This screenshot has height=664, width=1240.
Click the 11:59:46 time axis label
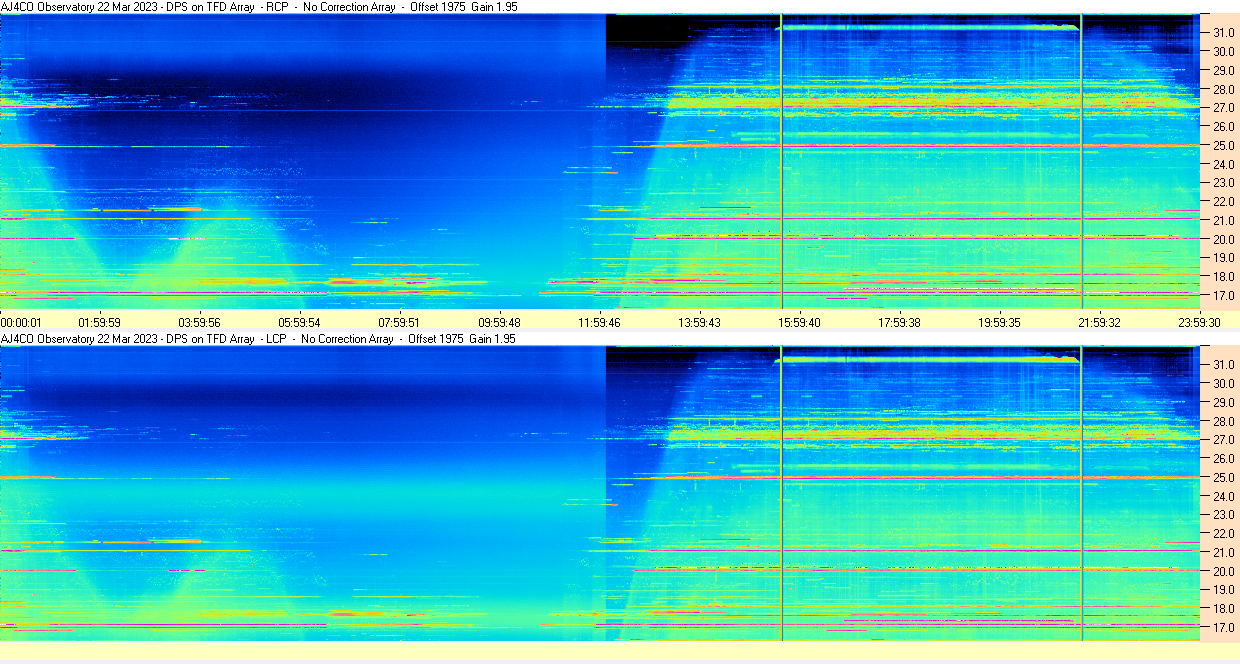600,322
